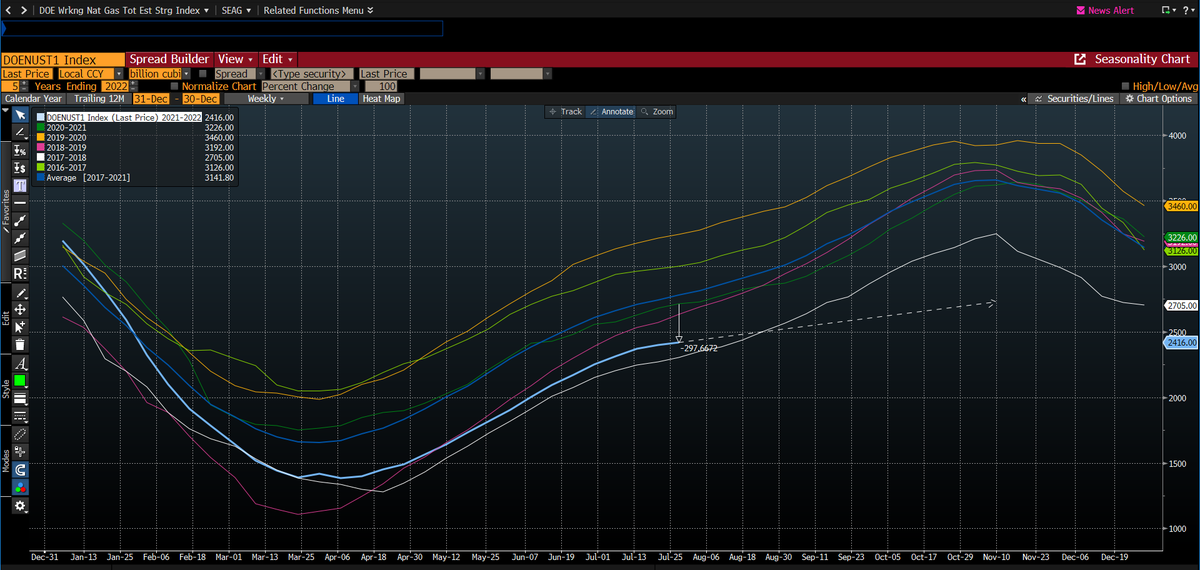Toggle the magnet C mode icon
Viewport: 1200px width, 570px height.
point(20,469)
